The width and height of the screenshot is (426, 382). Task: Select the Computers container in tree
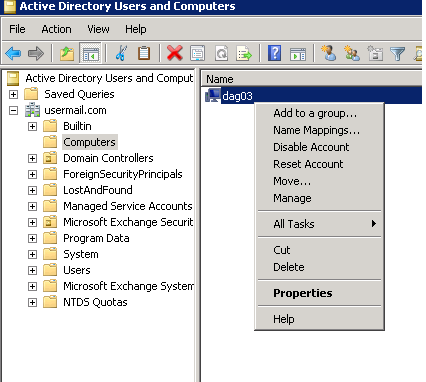click(x=89, y=142)
